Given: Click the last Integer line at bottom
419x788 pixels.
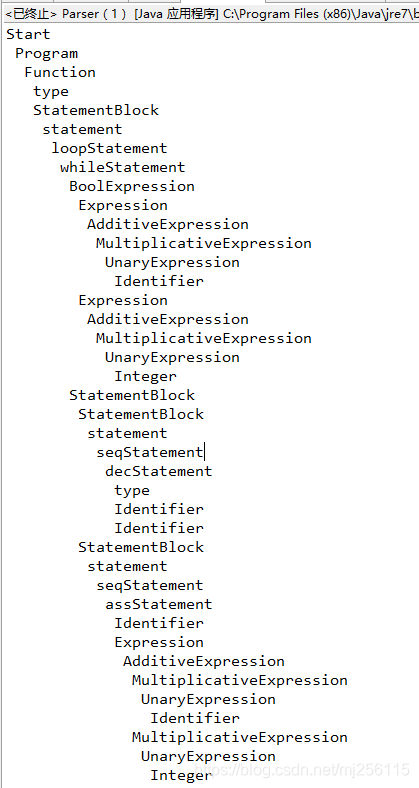Looking at the screenshot, I should (x=181, y=775).
